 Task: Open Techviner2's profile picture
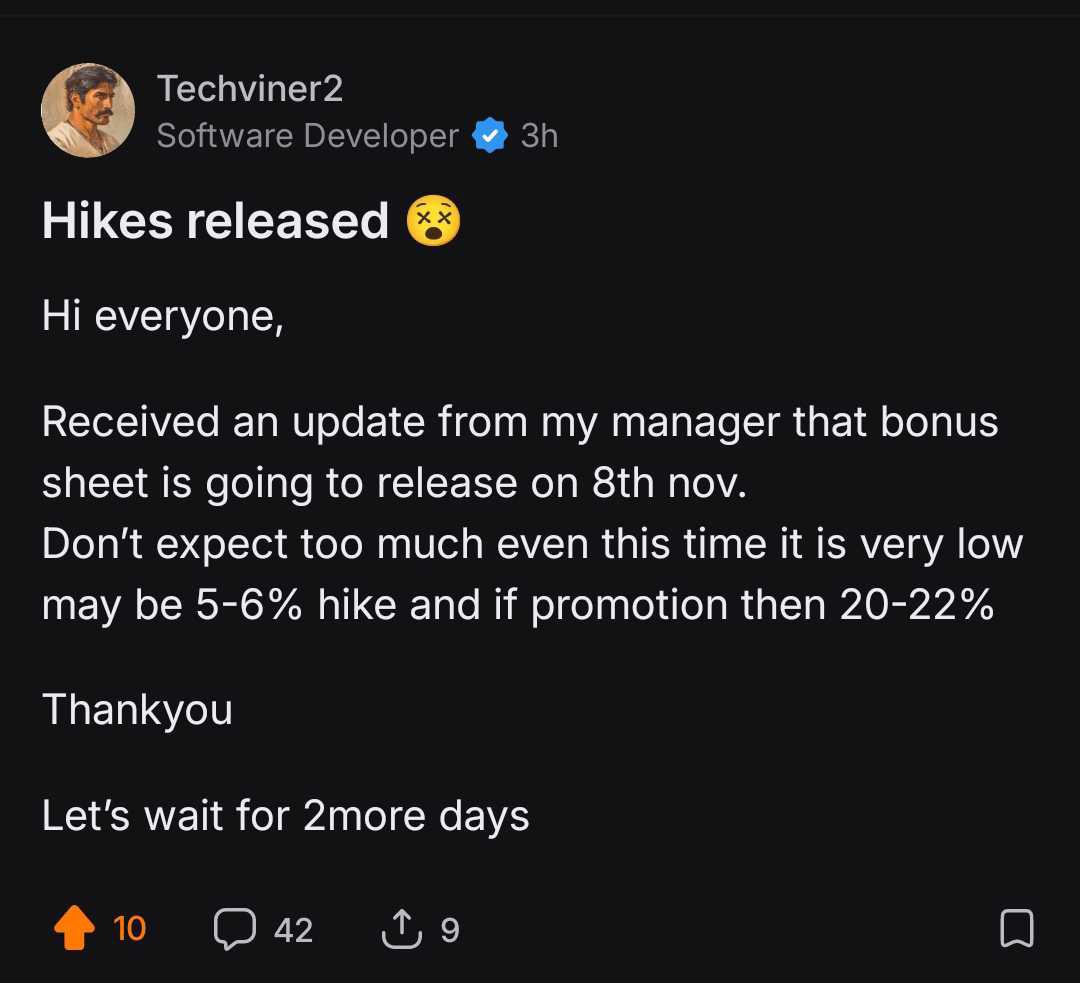(x=88, y=110)
